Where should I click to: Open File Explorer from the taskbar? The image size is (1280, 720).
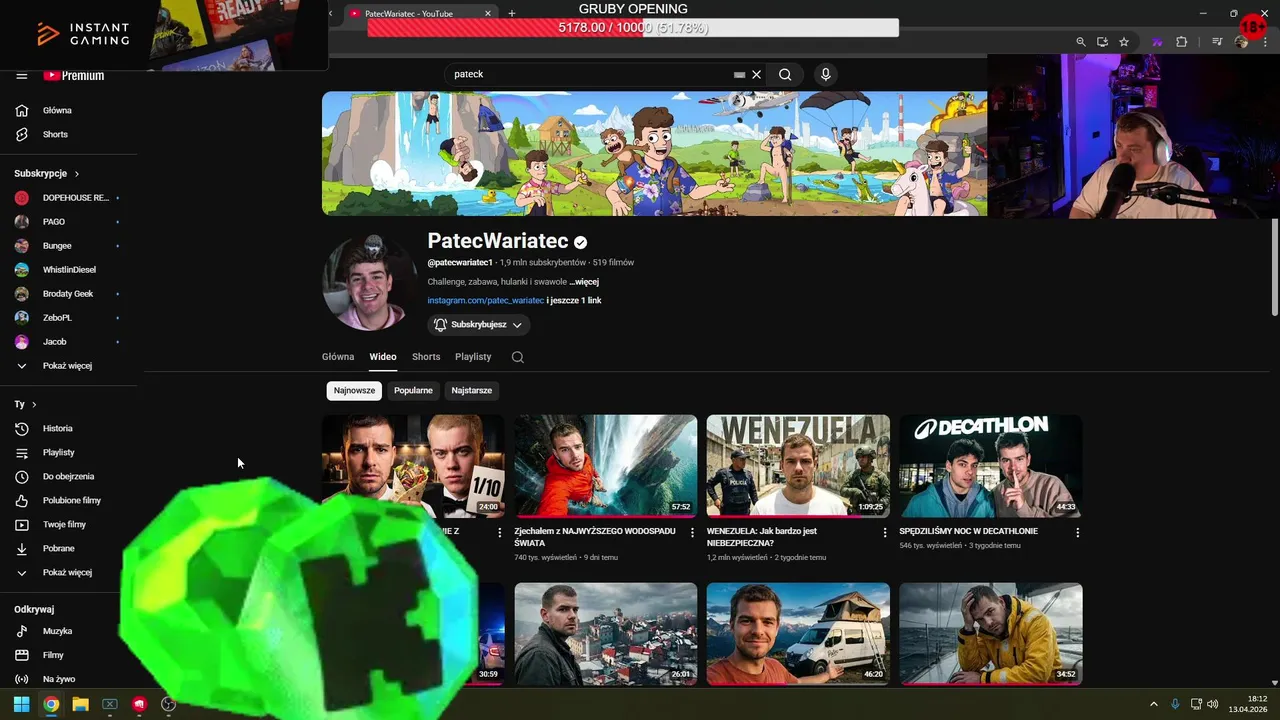click(80, 704)
